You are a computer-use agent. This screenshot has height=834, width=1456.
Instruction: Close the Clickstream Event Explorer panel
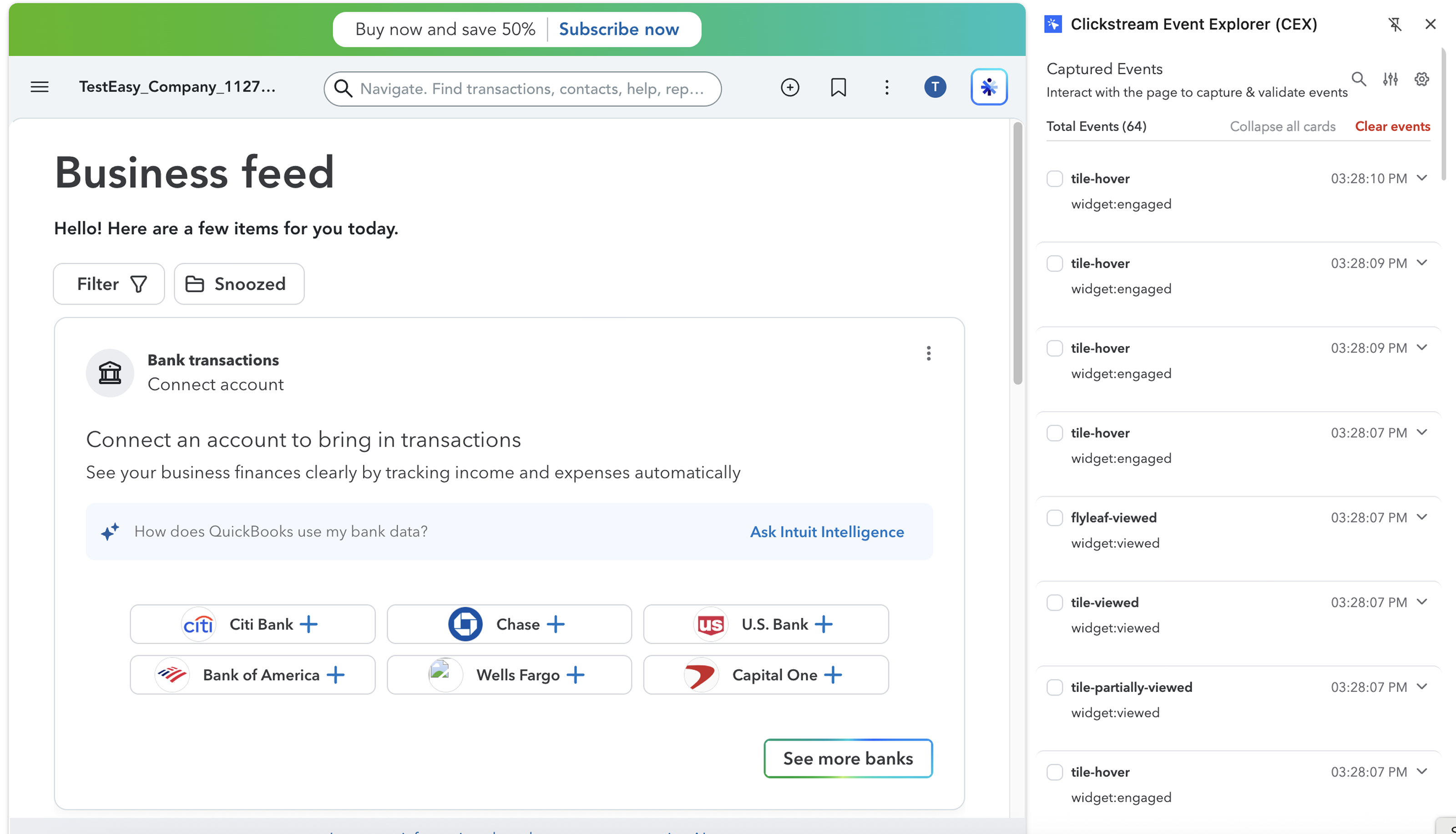tap(1430, 24)
